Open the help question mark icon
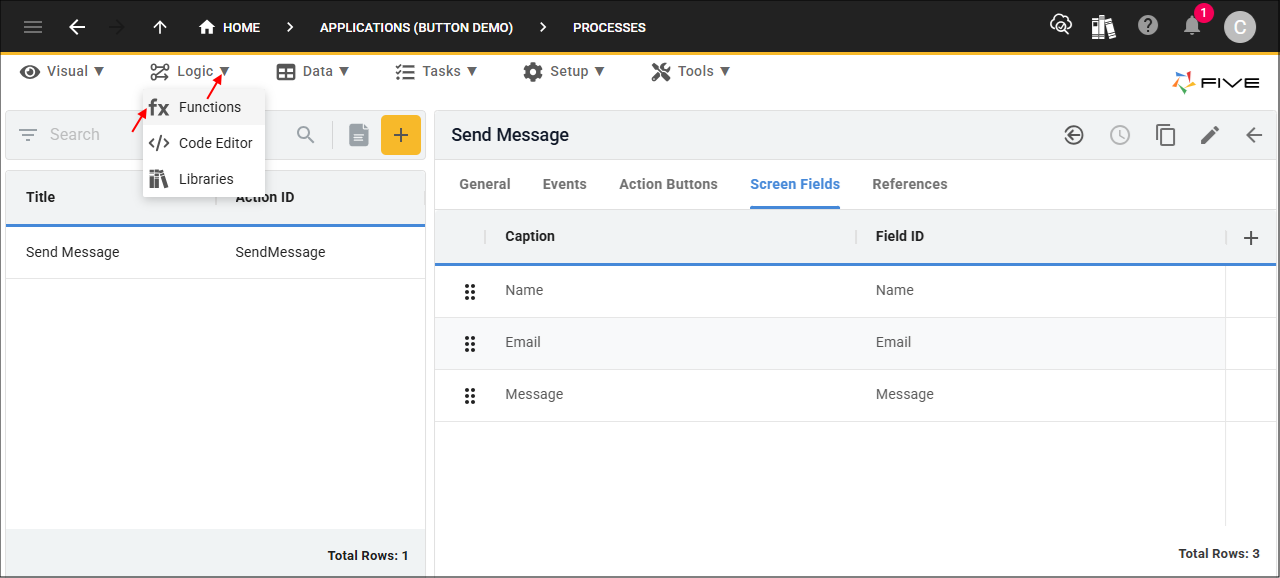Screen dimensions: 1280x578 click(1148, 26)
